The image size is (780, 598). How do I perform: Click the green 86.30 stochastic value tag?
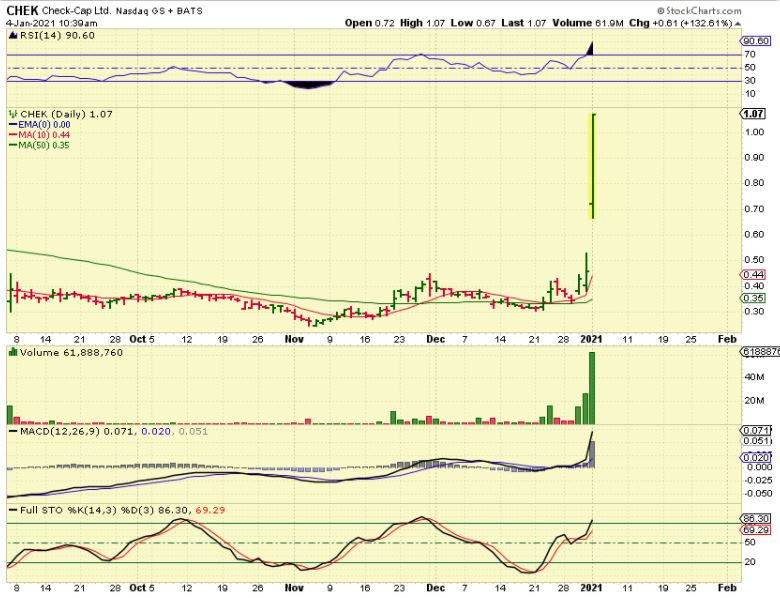(754, 520)
